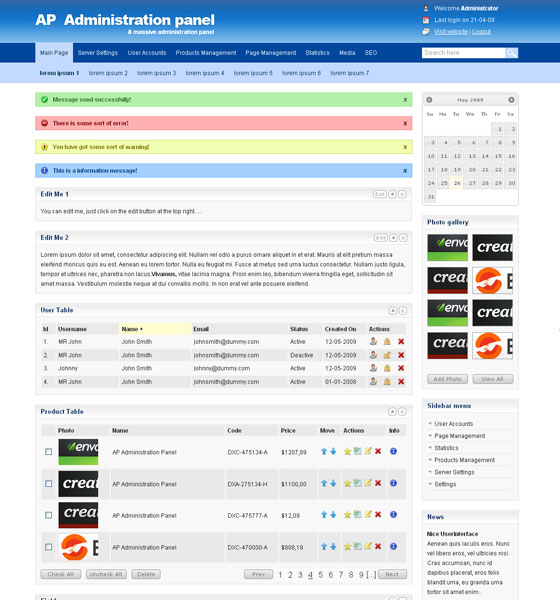Click the Prev pagination button
The height and width of the screenshot is (600, 560).
[x=258, y=574]
